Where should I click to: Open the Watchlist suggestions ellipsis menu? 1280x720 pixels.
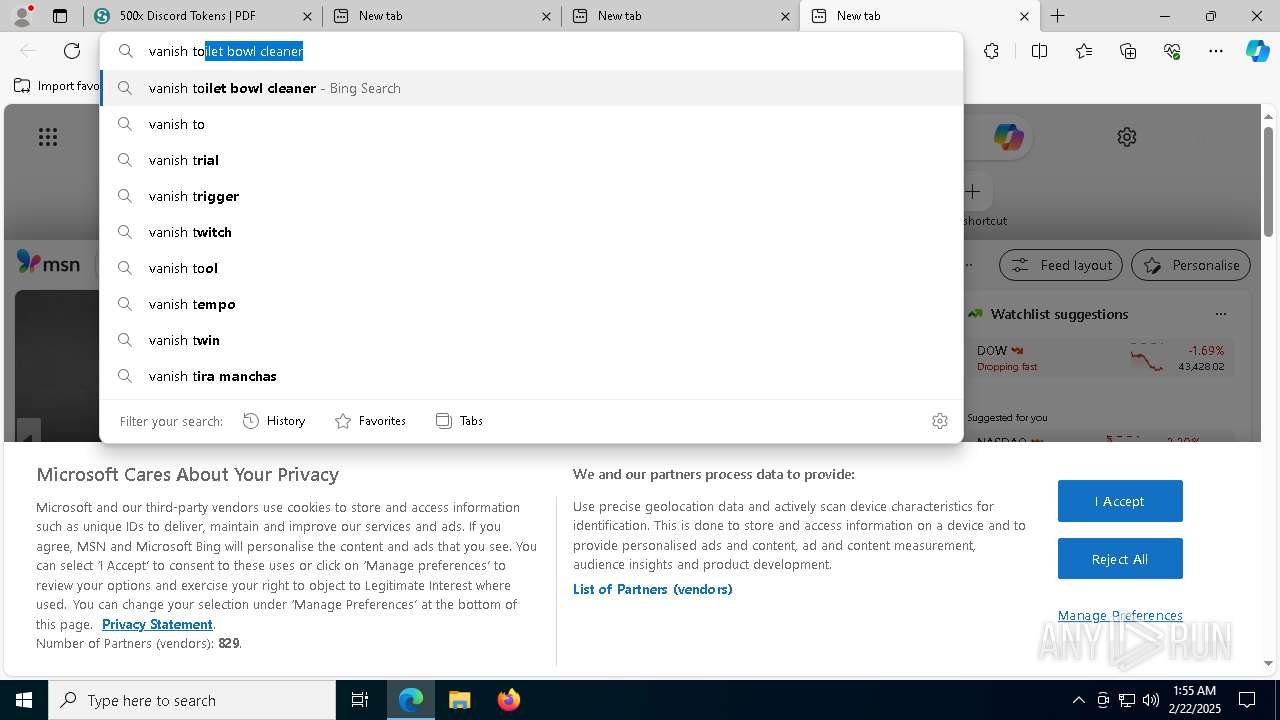1220,314
